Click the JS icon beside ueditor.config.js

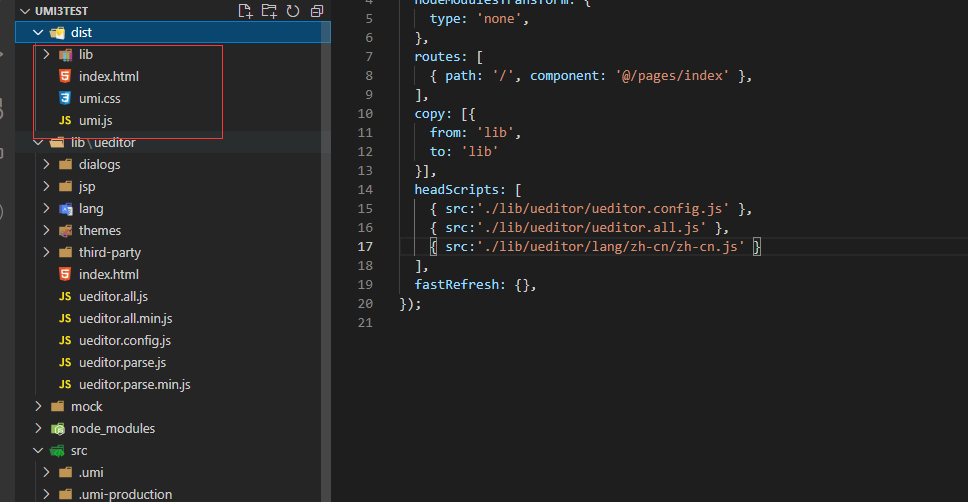[x=65, y=340]
